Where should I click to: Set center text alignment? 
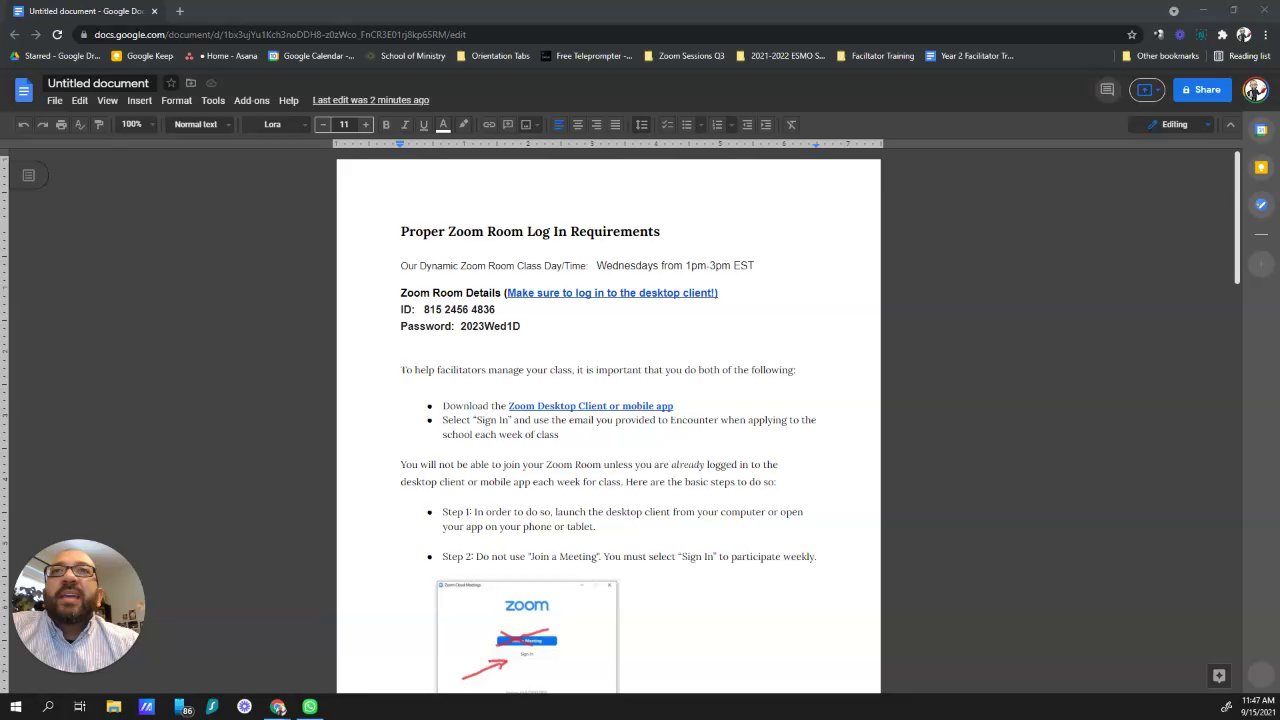pyautogui.click(x=578, y=125)
